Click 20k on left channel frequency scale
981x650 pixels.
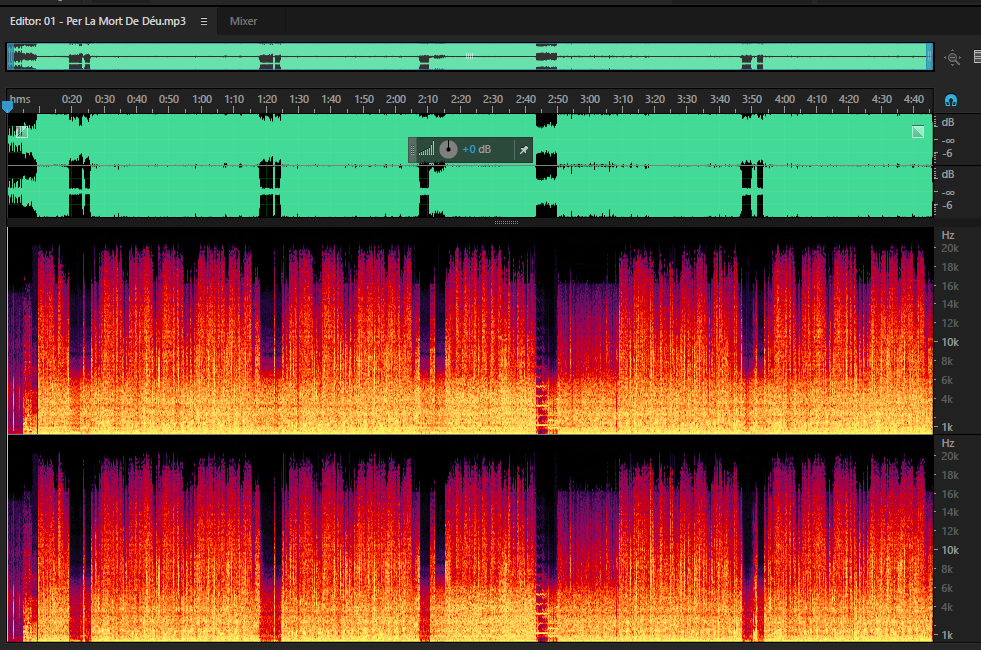pyautogui.click(x=950, y=248)
